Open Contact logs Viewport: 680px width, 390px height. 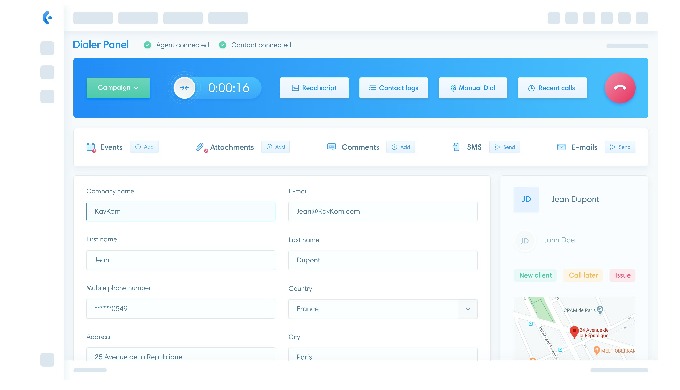click(x=393, y=88)
